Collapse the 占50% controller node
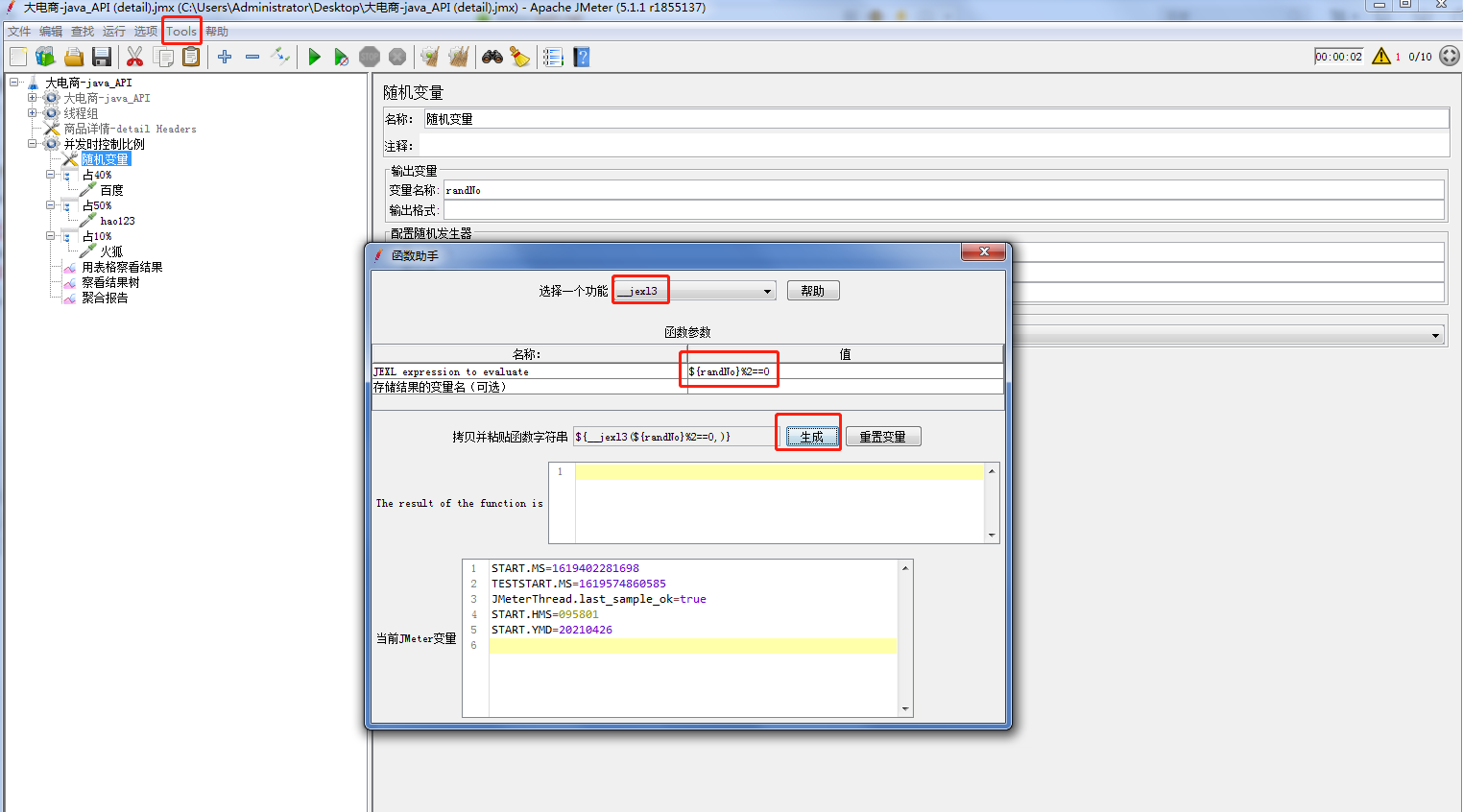 51,205
